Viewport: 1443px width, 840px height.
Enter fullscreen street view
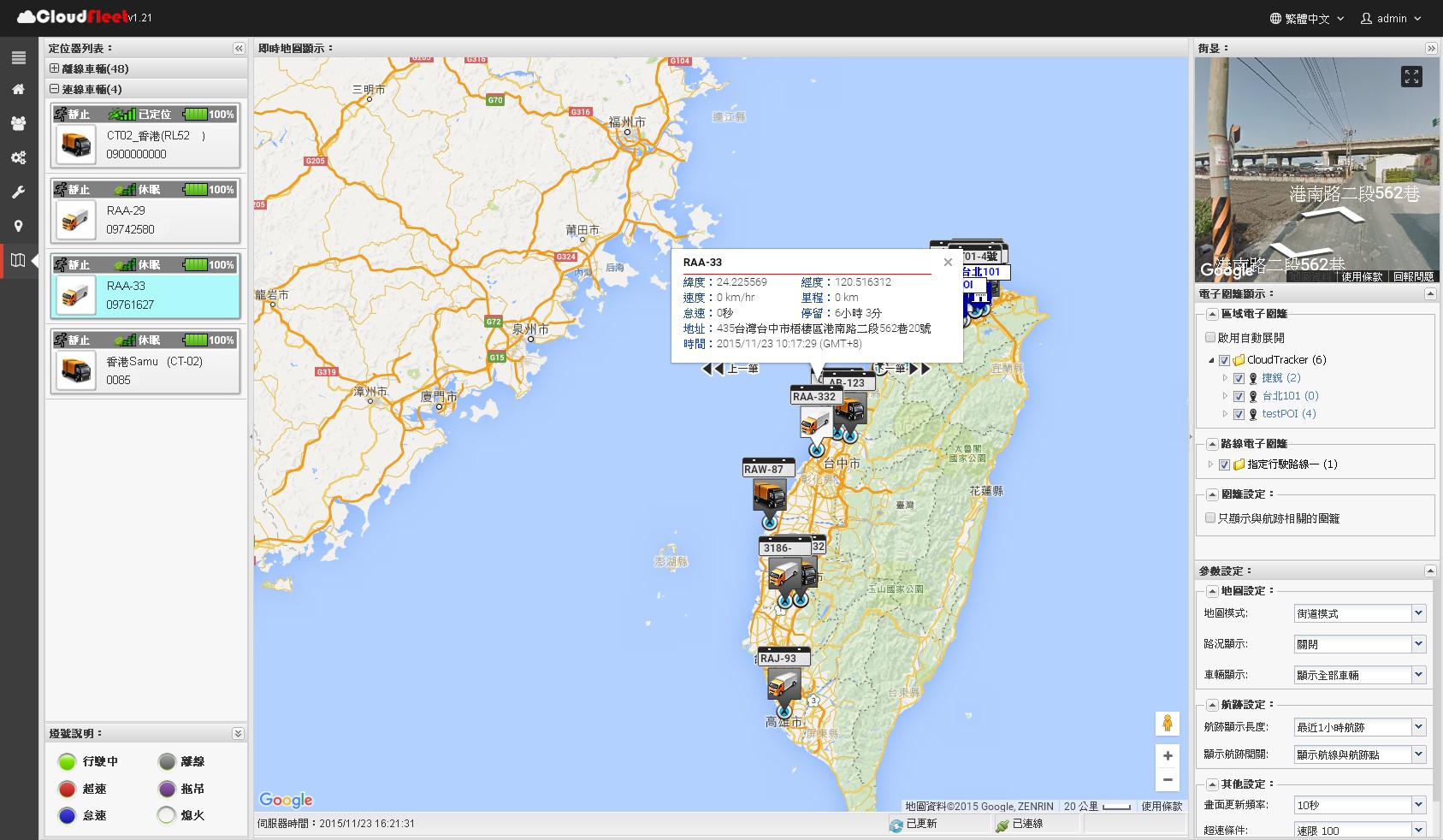point(1411,77)
